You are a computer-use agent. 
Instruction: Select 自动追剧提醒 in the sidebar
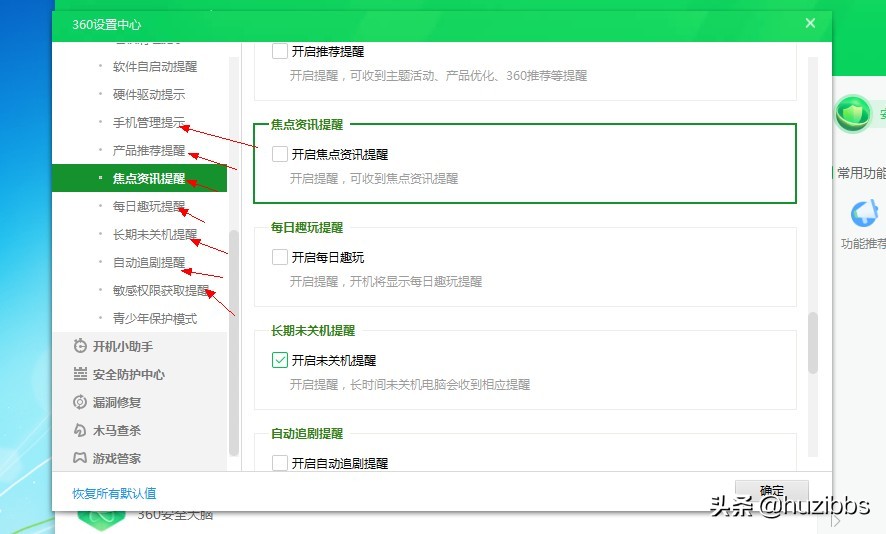pyautogui.click(x=149, y=263)
